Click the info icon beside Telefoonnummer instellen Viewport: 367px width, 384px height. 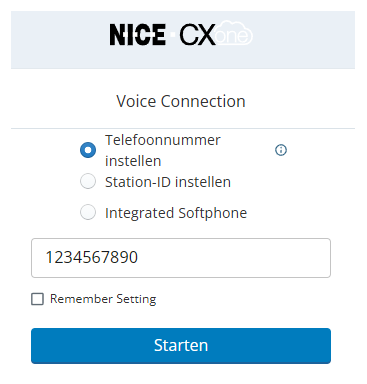[x=281, y=150]
